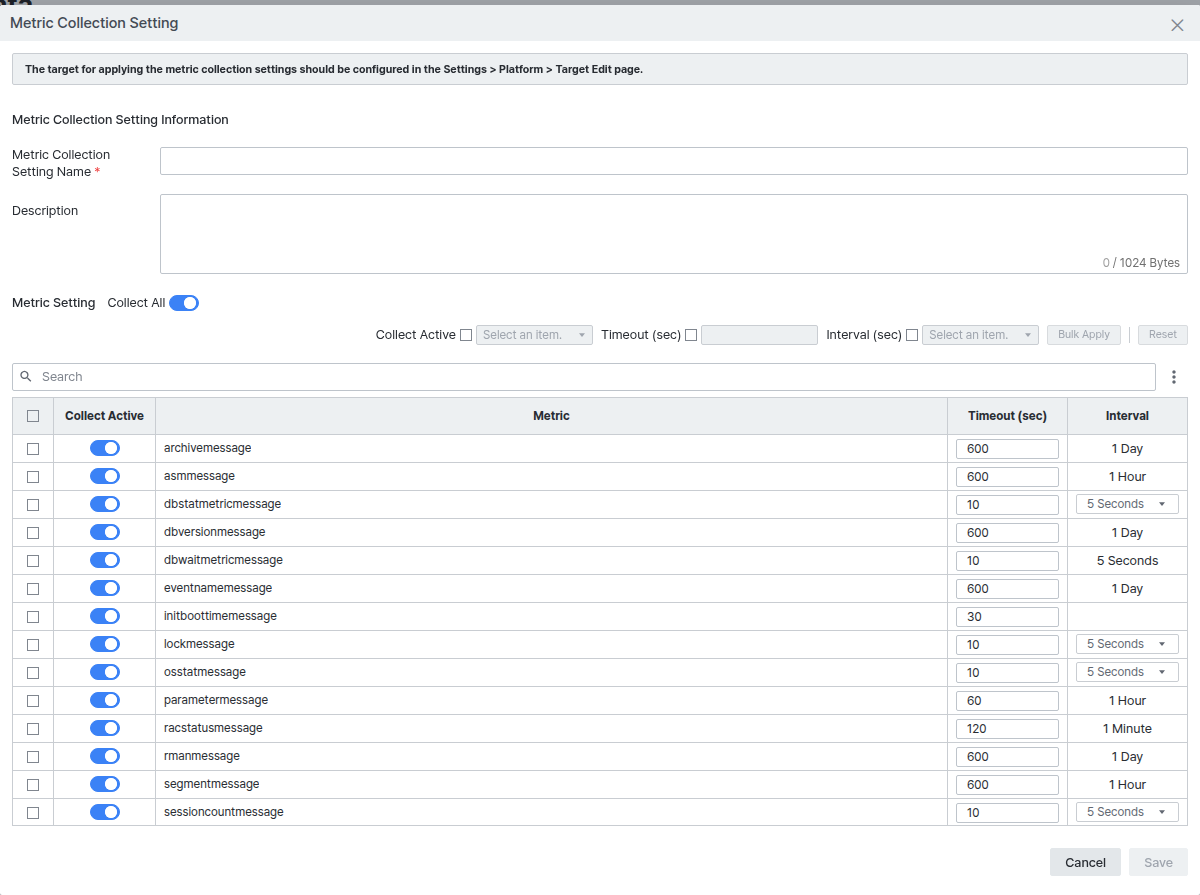Open the Collect Active bulk dropdown
1200x895 pixels.
[x=535, y=335]
